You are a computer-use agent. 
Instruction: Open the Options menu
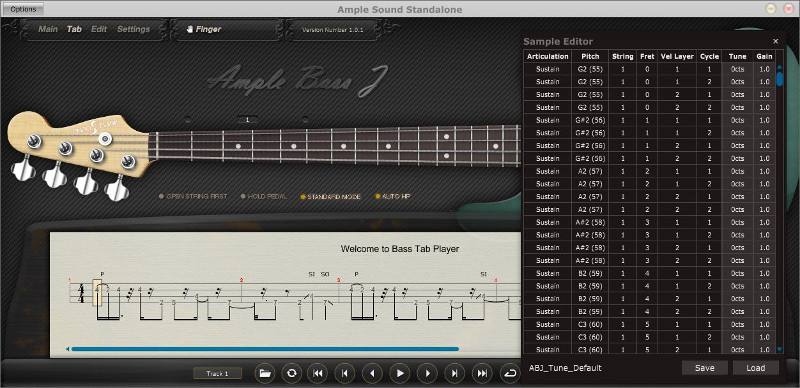pyautogui.click(x=23, y=9)
